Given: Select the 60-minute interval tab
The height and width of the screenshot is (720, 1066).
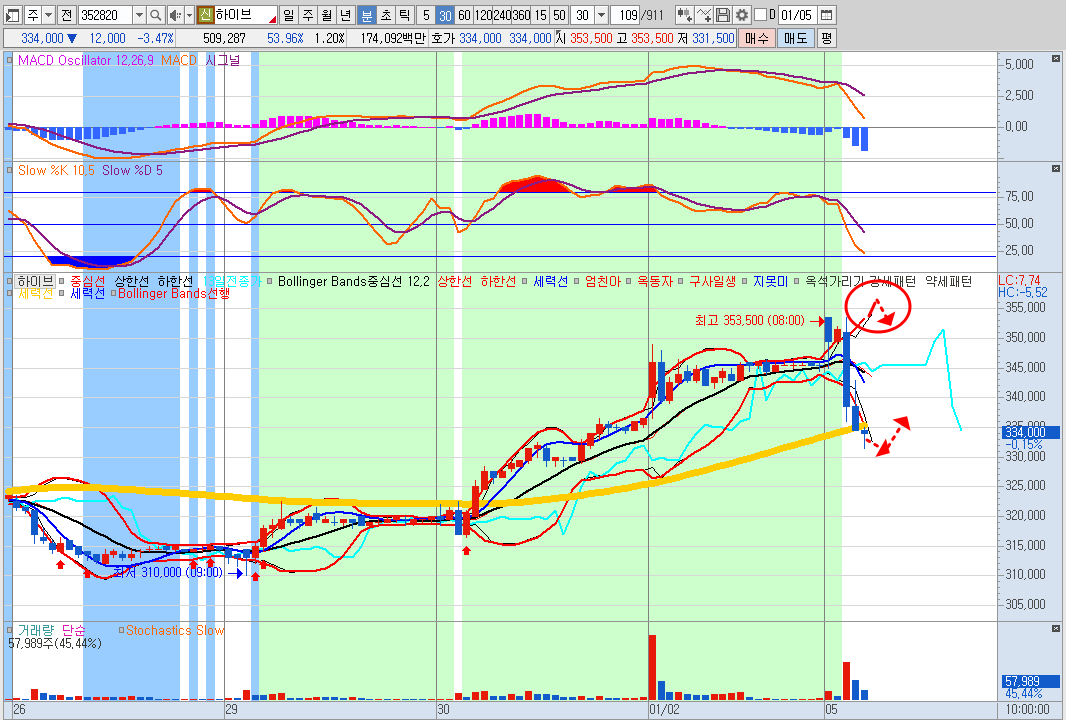Looking at the screenshot, I should point(464,15).
